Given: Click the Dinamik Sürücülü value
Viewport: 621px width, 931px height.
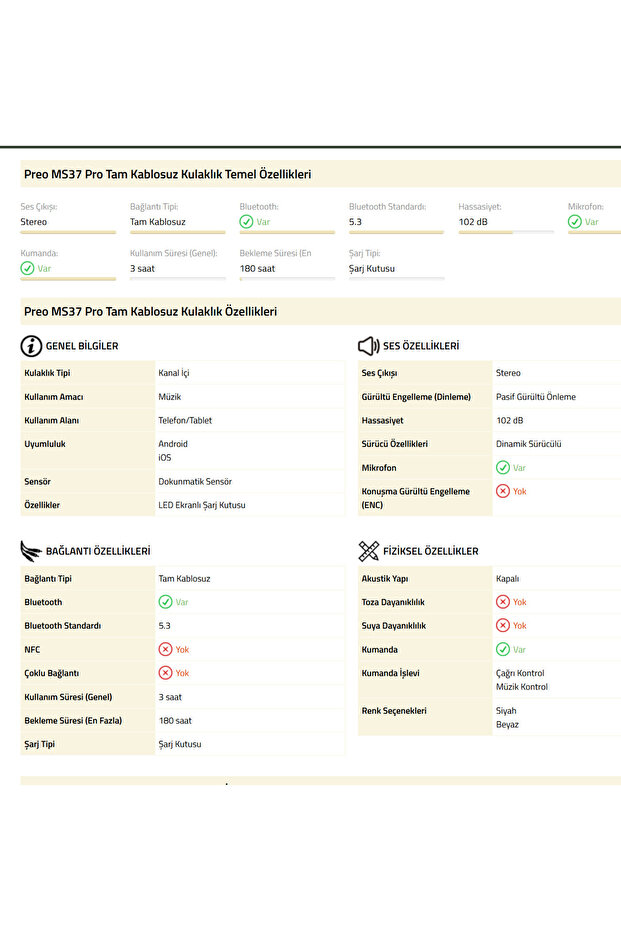Looking at the screenshot, I should pyautogui.click(x=528, y=444).
